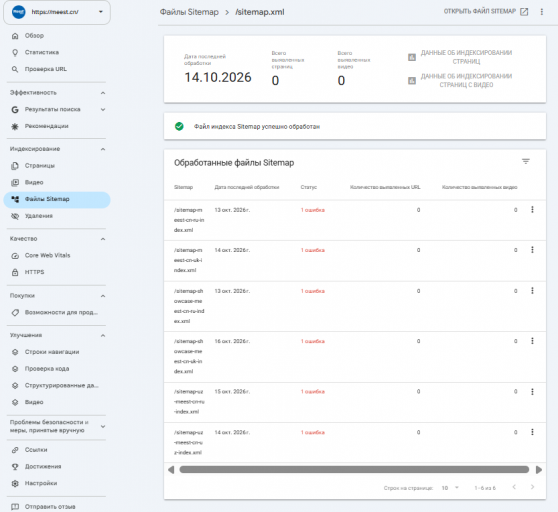The image size is (558, 512).
Task: Open menu for sitemap-meest-cn-uk-index.xml row
Action: tap(532, 250)
